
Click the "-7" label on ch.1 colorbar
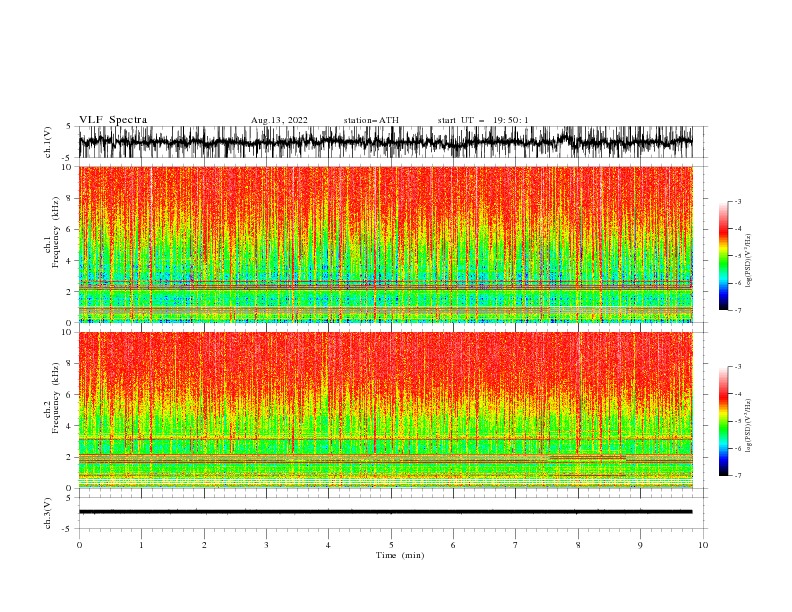(x=737, y=310)
